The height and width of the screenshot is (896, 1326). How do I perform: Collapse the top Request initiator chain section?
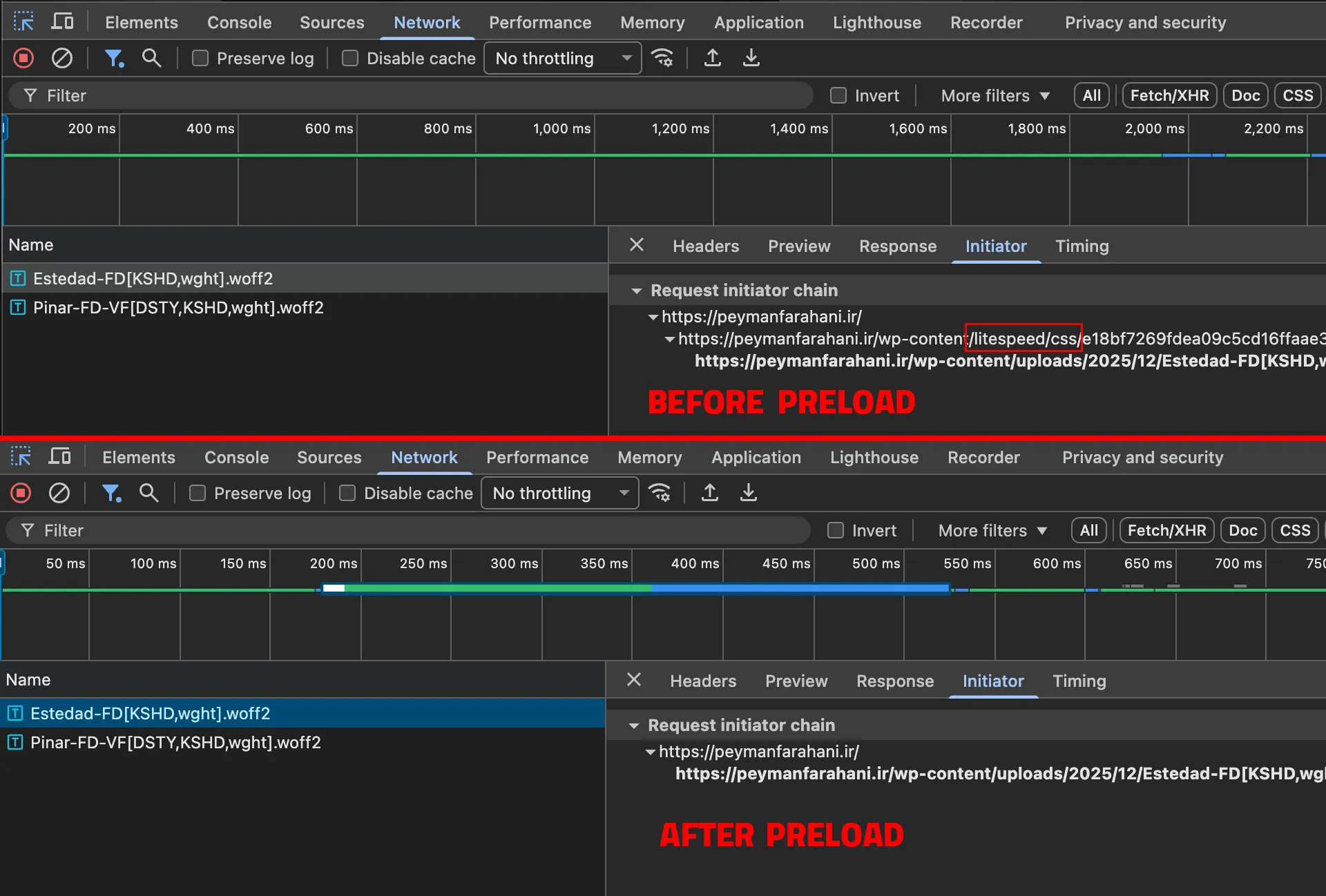(637, 291)
